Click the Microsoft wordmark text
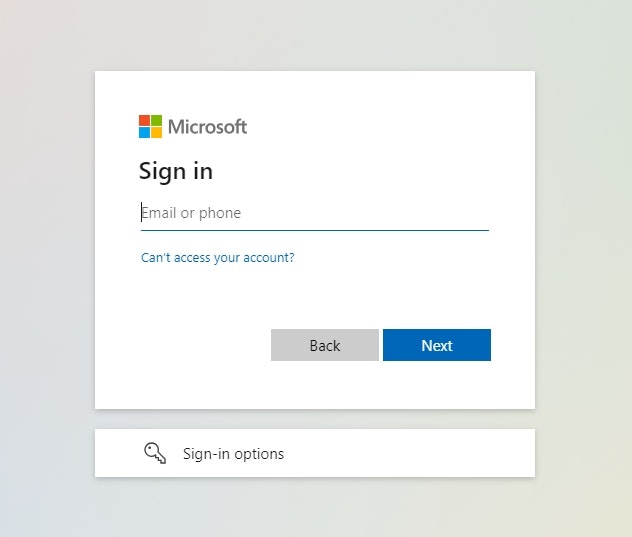 point(207,127)
